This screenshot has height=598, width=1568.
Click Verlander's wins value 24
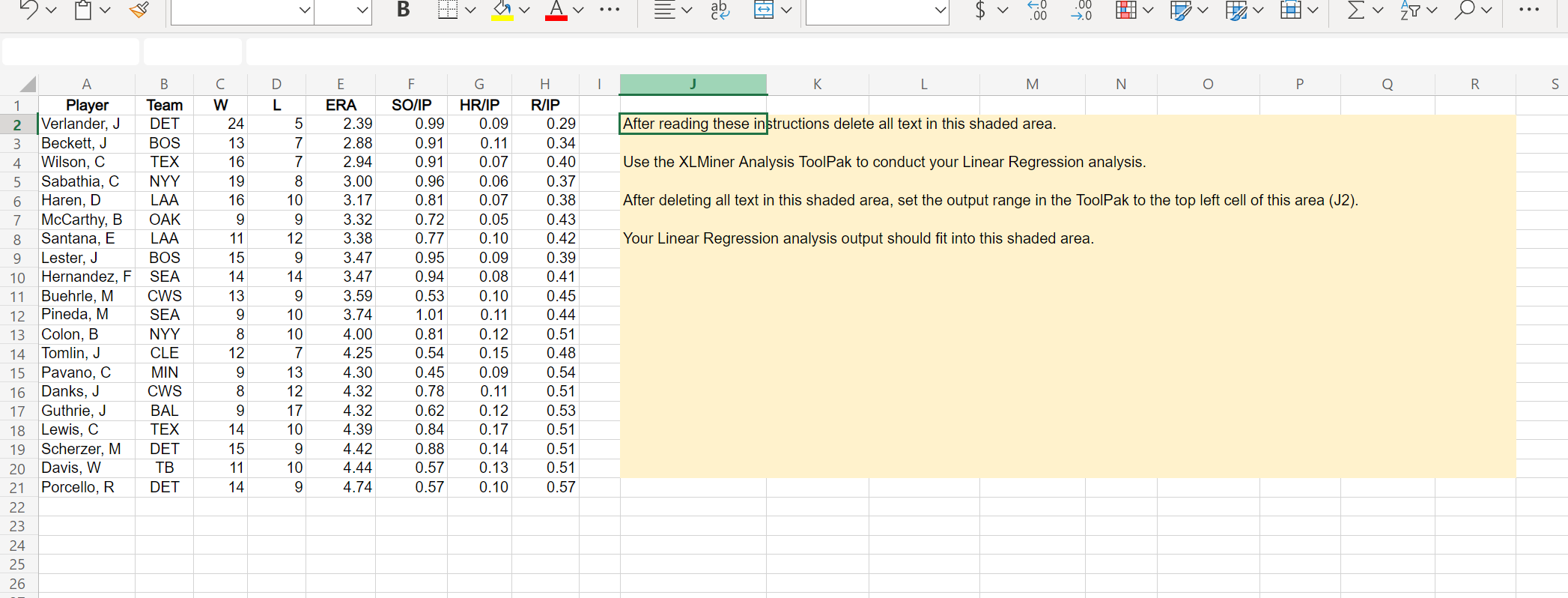220,124
